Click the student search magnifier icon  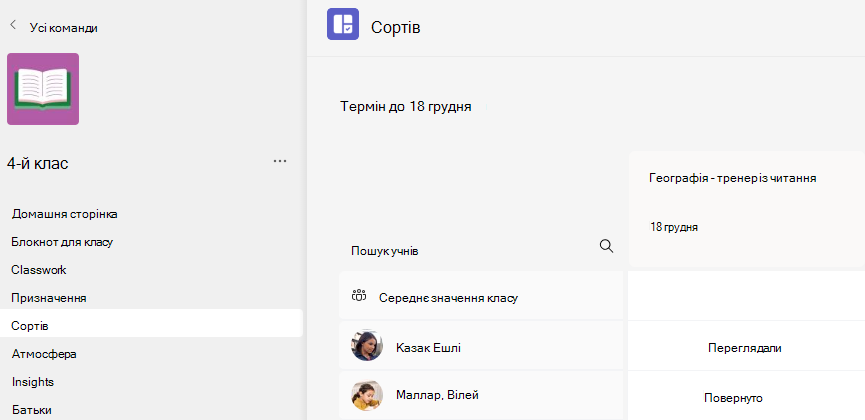(606, 246)
